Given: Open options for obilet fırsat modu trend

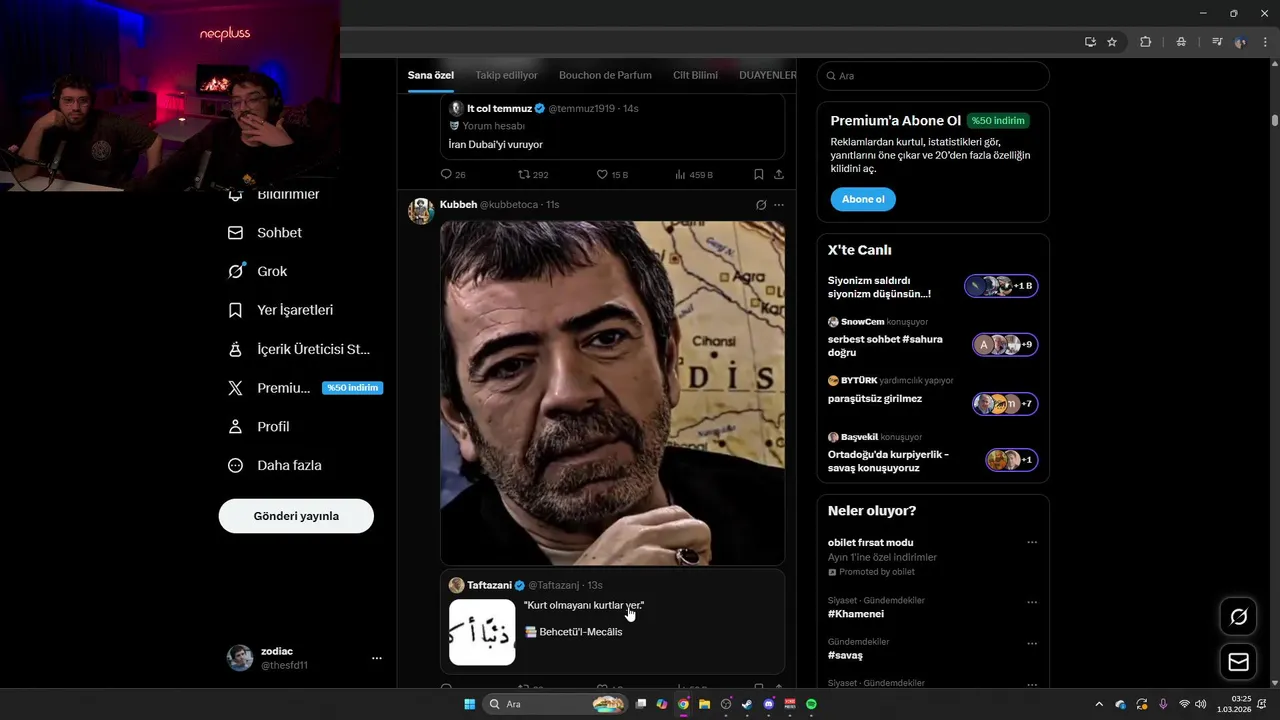Looking at the screenshot, I should click(1032, 543).
